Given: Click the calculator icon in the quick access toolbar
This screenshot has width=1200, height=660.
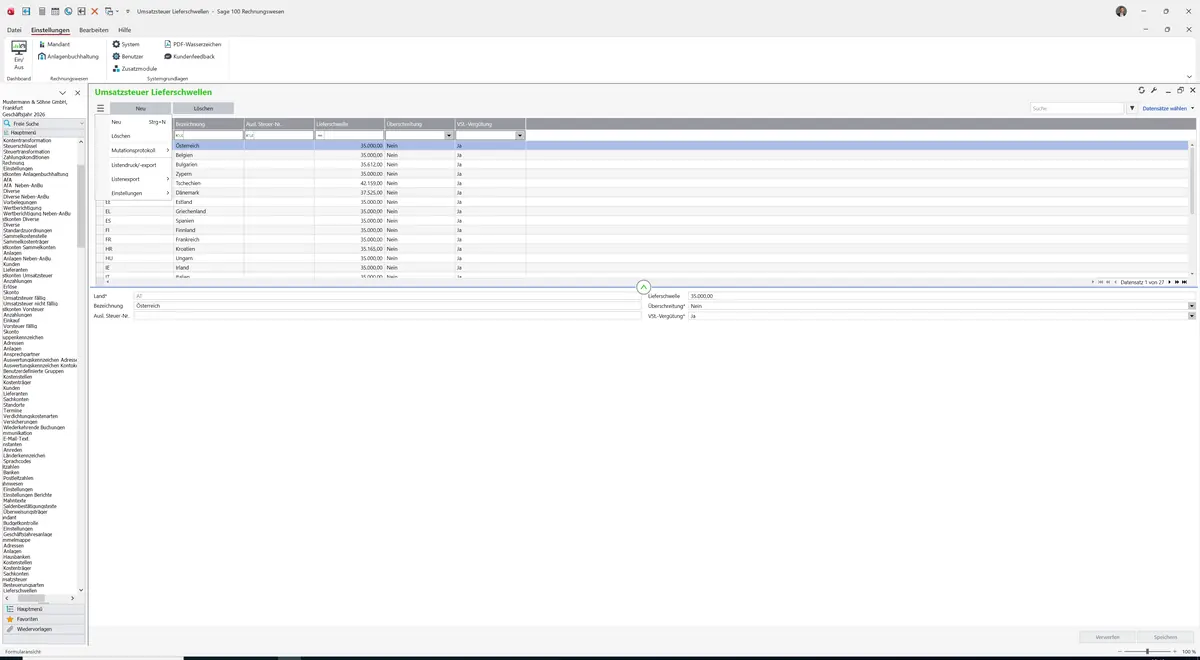Looking at the screenshot, I should (x=41, y=11).
